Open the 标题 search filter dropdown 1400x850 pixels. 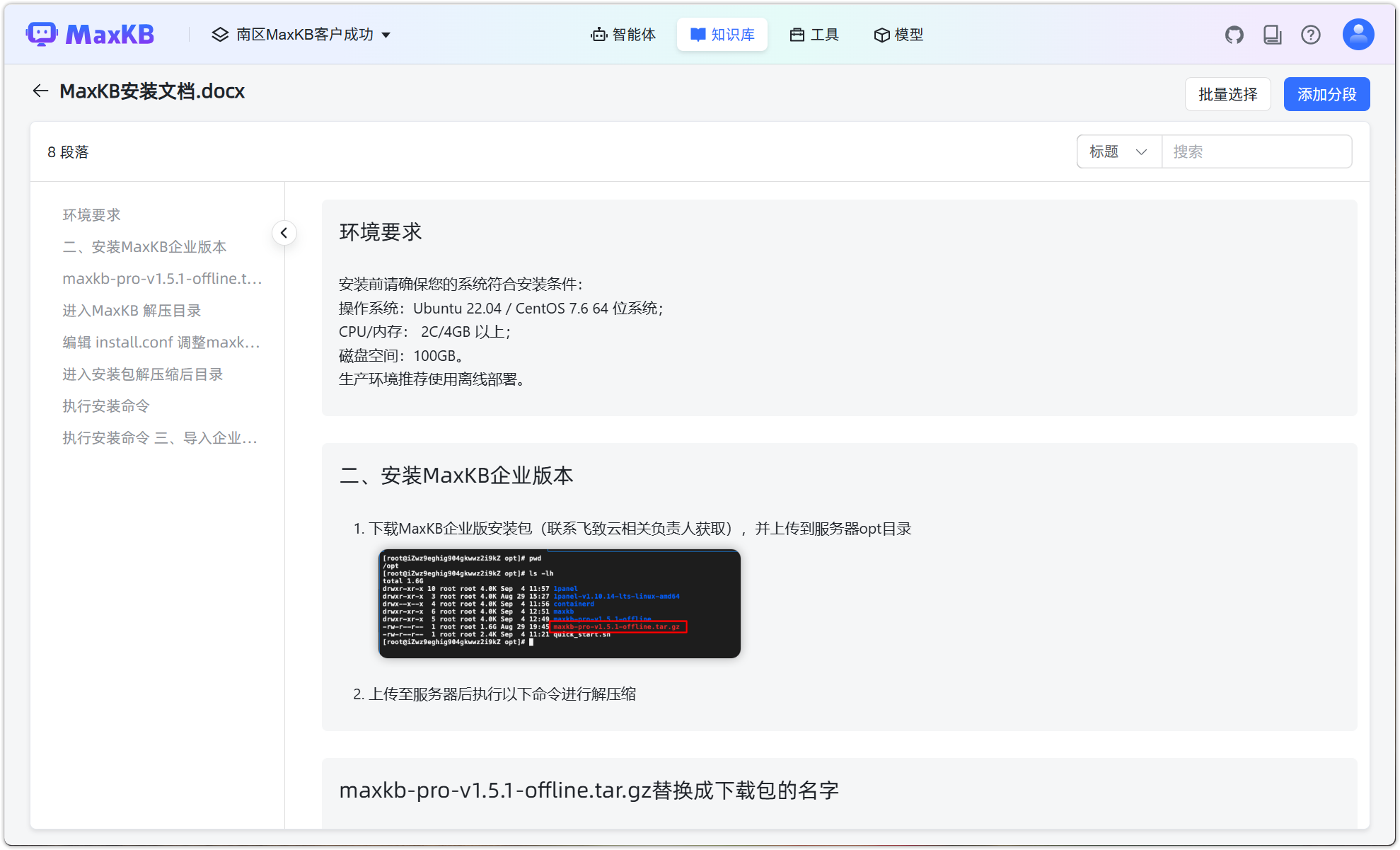pyautogui.click(x=1118, y=151)
